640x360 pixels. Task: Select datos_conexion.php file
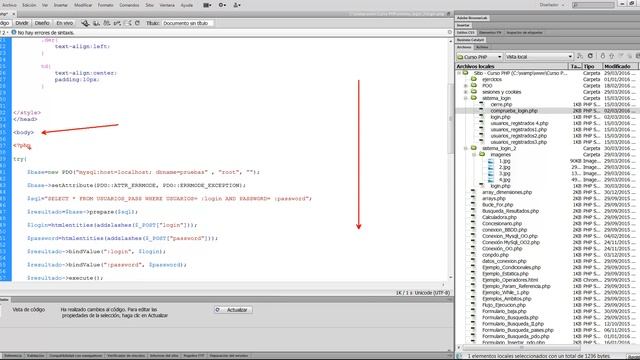point(504,261)
